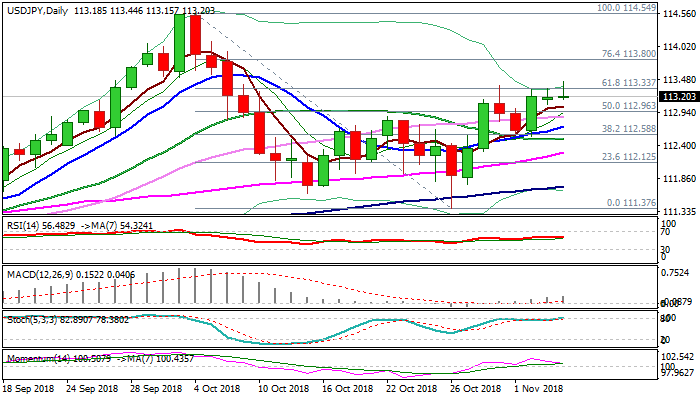Select the Momentum(14) indicator label
This screenshot has width=700, height=400.
[38, 357]
